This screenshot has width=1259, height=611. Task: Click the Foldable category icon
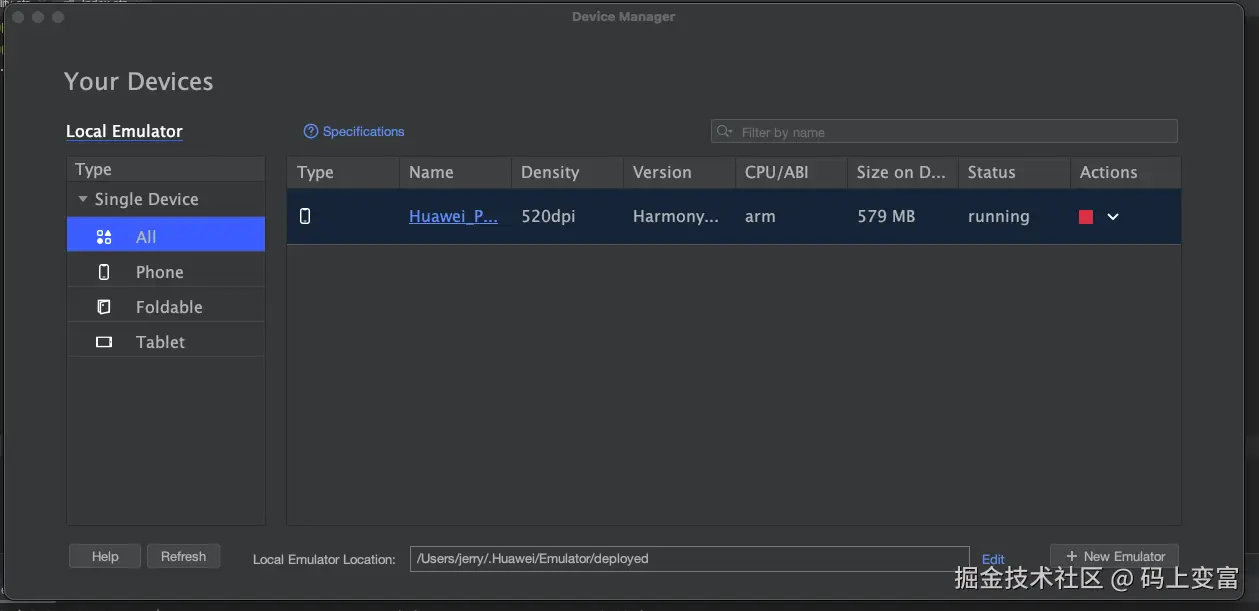click(104, 307)
